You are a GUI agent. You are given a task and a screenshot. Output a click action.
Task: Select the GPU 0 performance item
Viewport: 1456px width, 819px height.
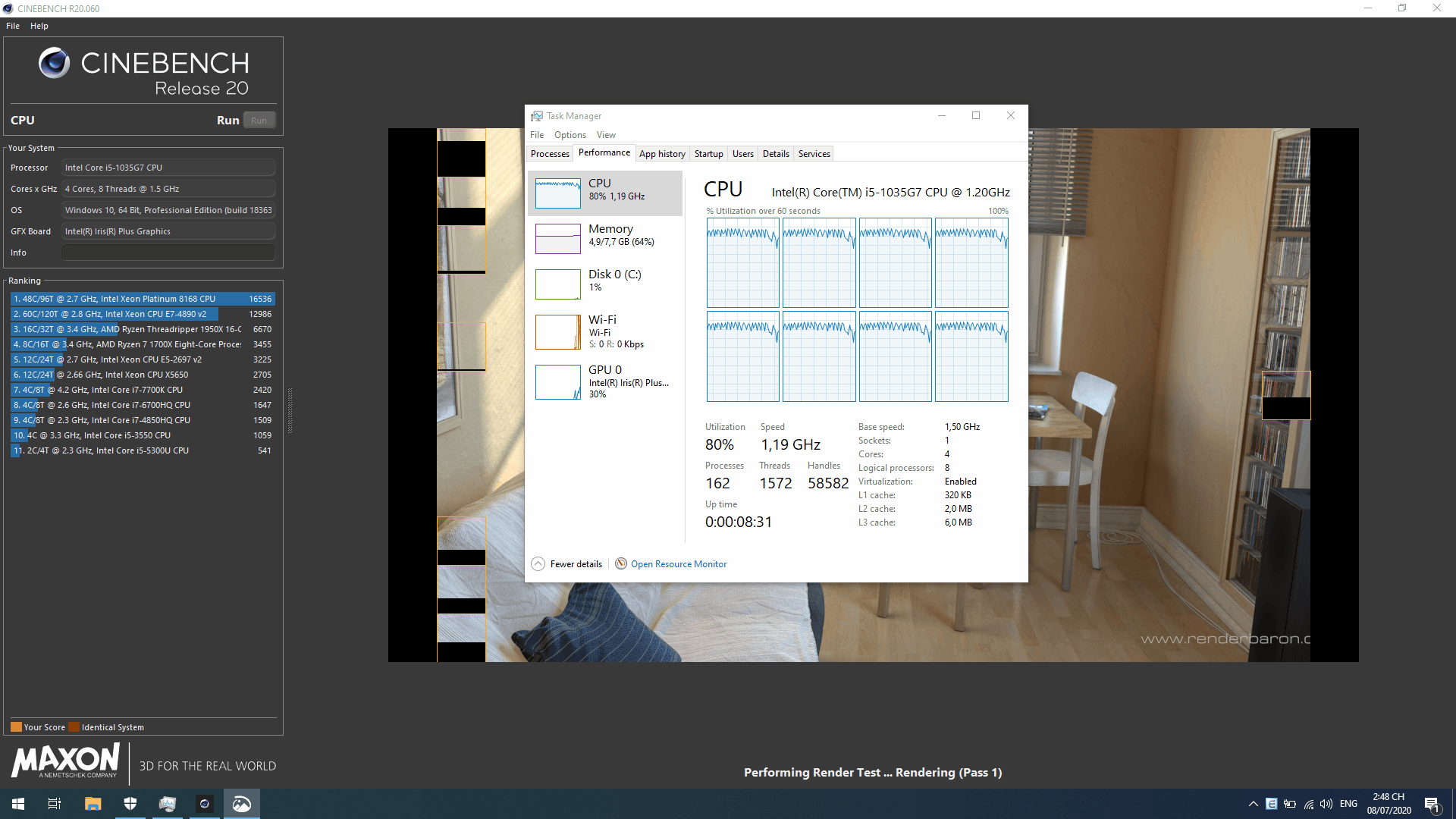pos(605,382)
